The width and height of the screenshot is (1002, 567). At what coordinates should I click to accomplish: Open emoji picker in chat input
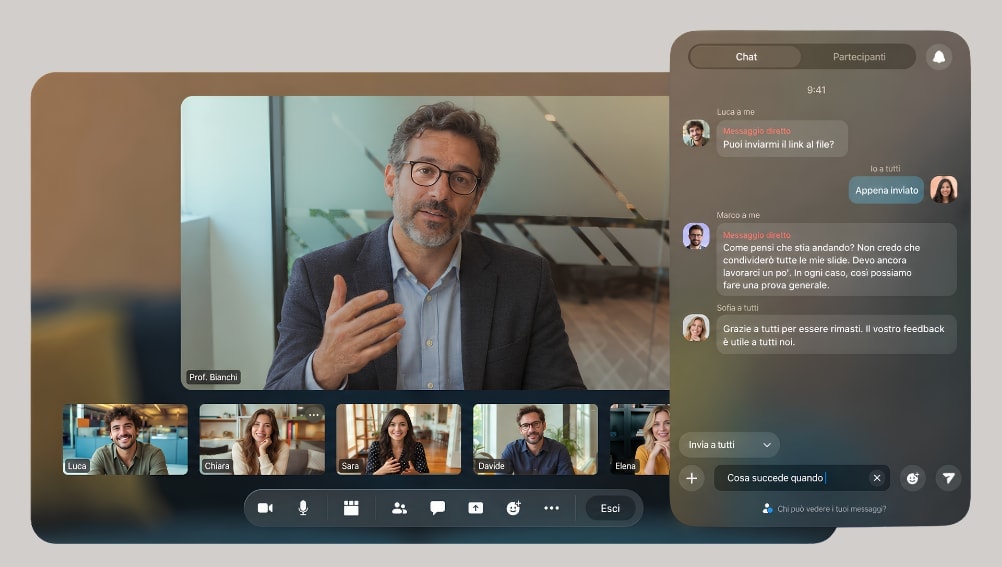pyautogui.click(x=913, y=478)
